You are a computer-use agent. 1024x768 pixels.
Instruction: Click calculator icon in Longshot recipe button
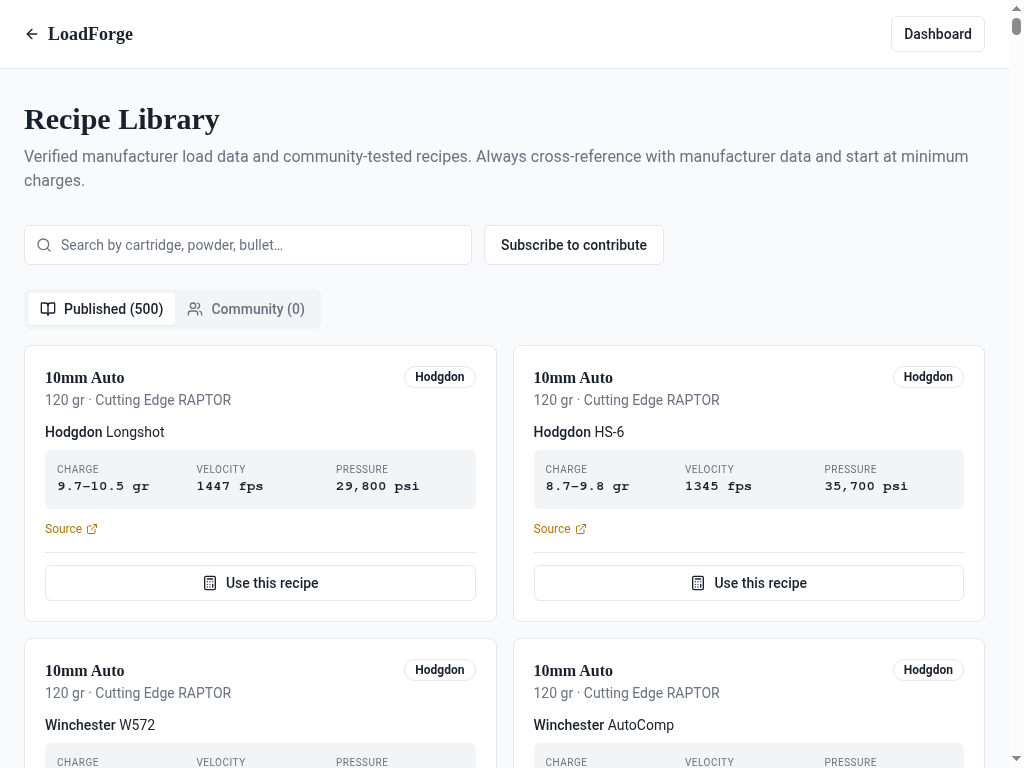(x=210, y=583)
